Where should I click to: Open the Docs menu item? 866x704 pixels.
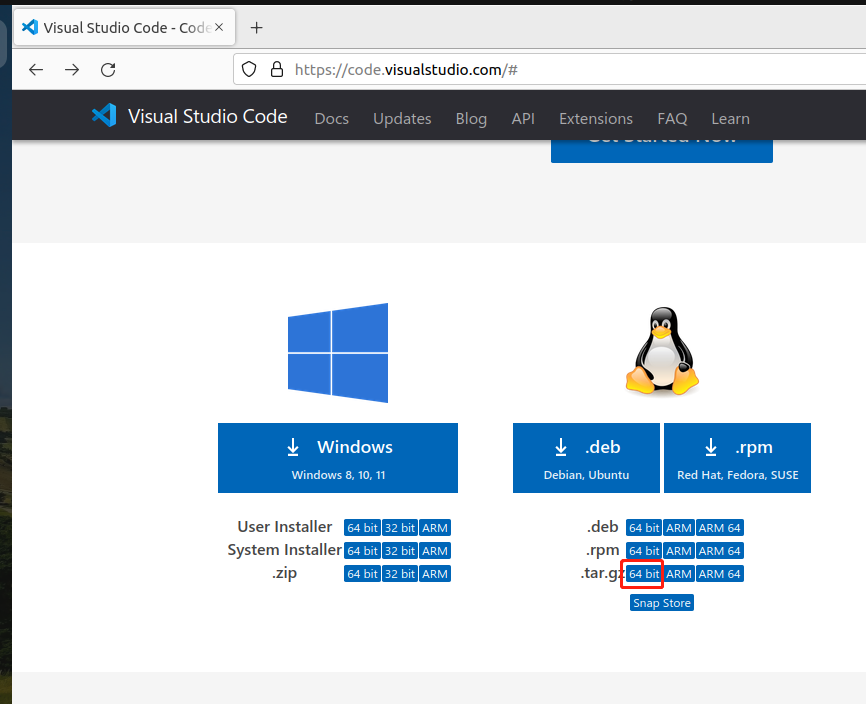tap(331, 118)
